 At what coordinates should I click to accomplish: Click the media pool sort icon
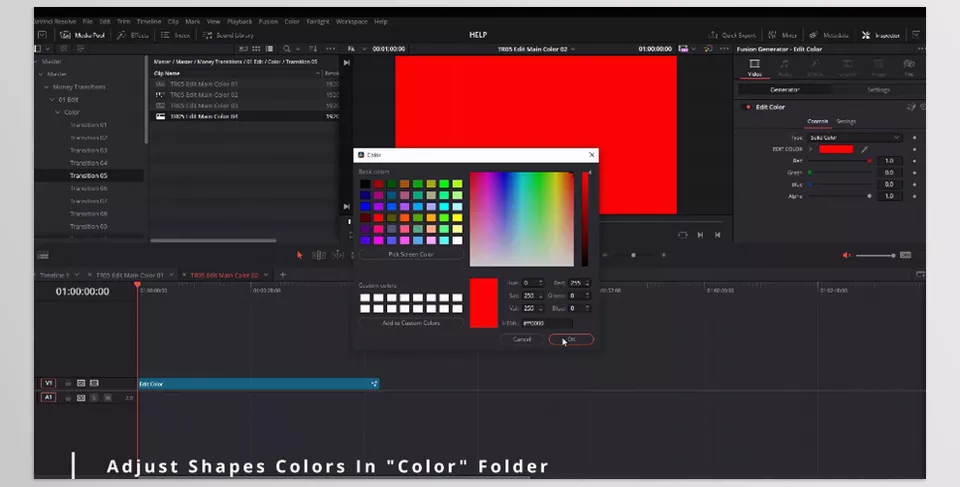(x=313, y=49)
